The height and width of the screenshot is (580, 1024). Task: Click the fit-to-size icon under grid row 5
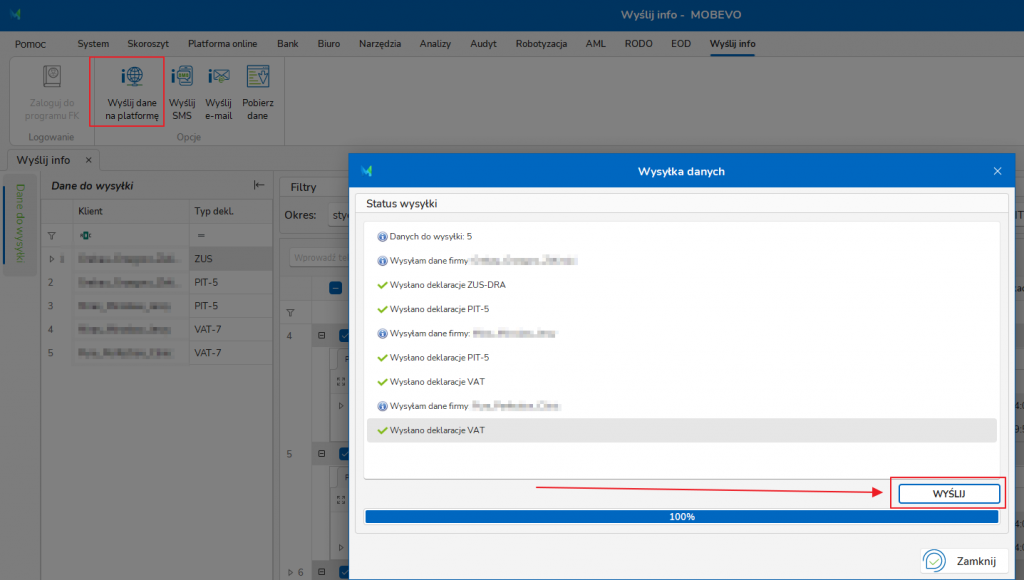[x=340, y=500]
